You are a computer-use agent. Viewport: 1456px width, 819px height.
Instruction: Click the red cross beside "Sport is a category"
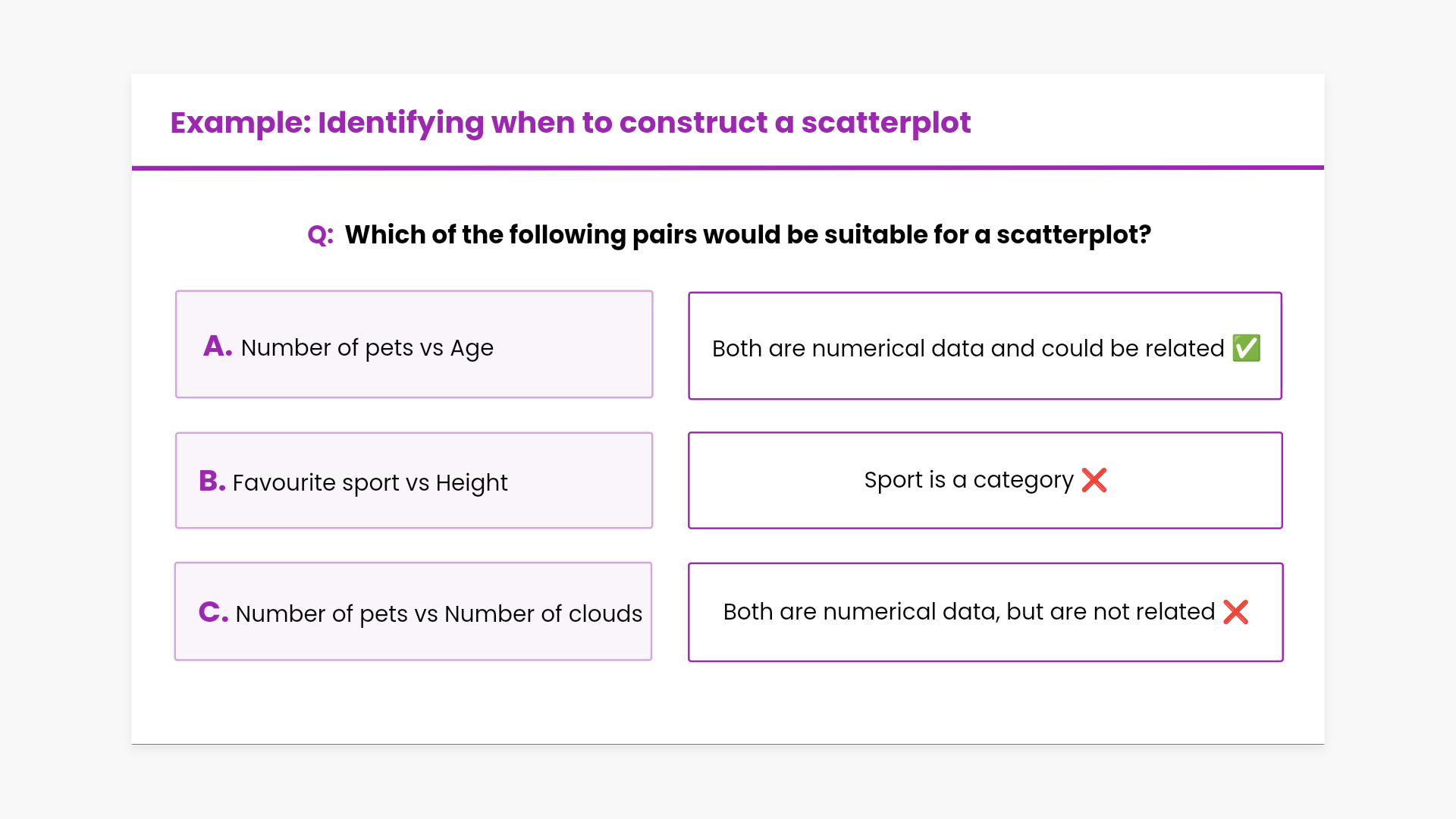[1094, 480]
